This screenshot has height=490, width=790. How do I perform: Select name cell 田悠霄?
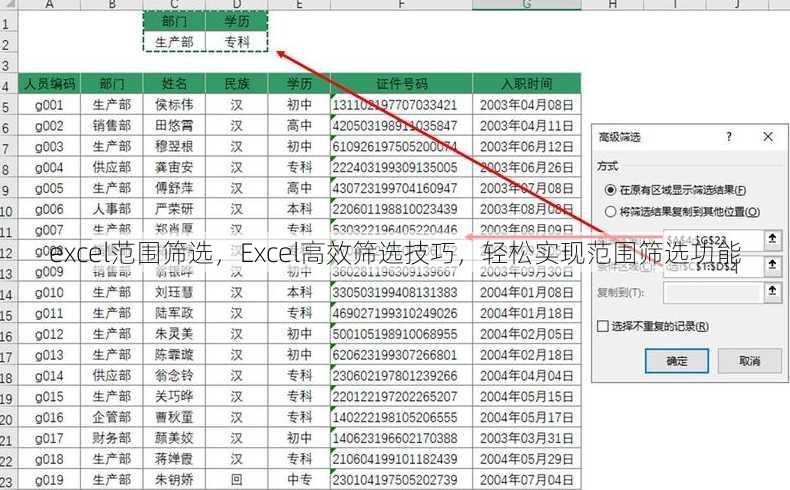174,125
